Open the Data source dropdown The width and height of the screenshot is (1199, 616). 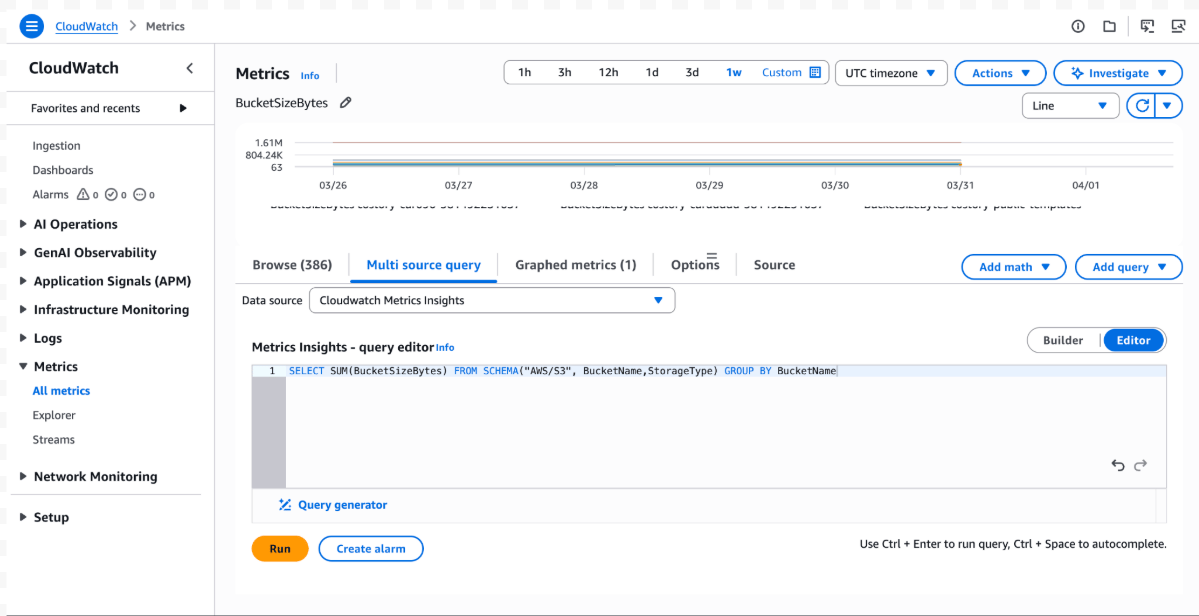[x=492, y=300]
